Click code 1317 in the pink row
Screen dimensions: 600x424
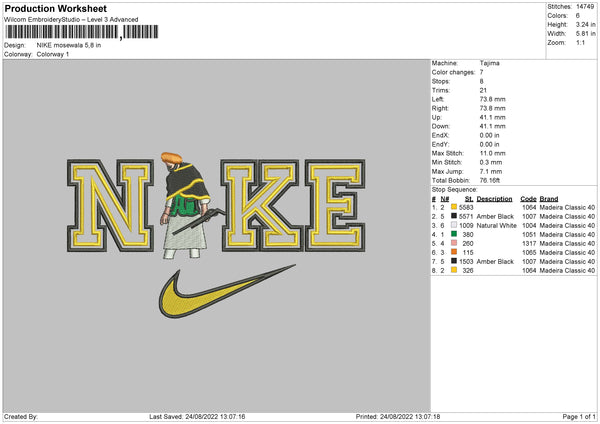(x=529, y=243)
